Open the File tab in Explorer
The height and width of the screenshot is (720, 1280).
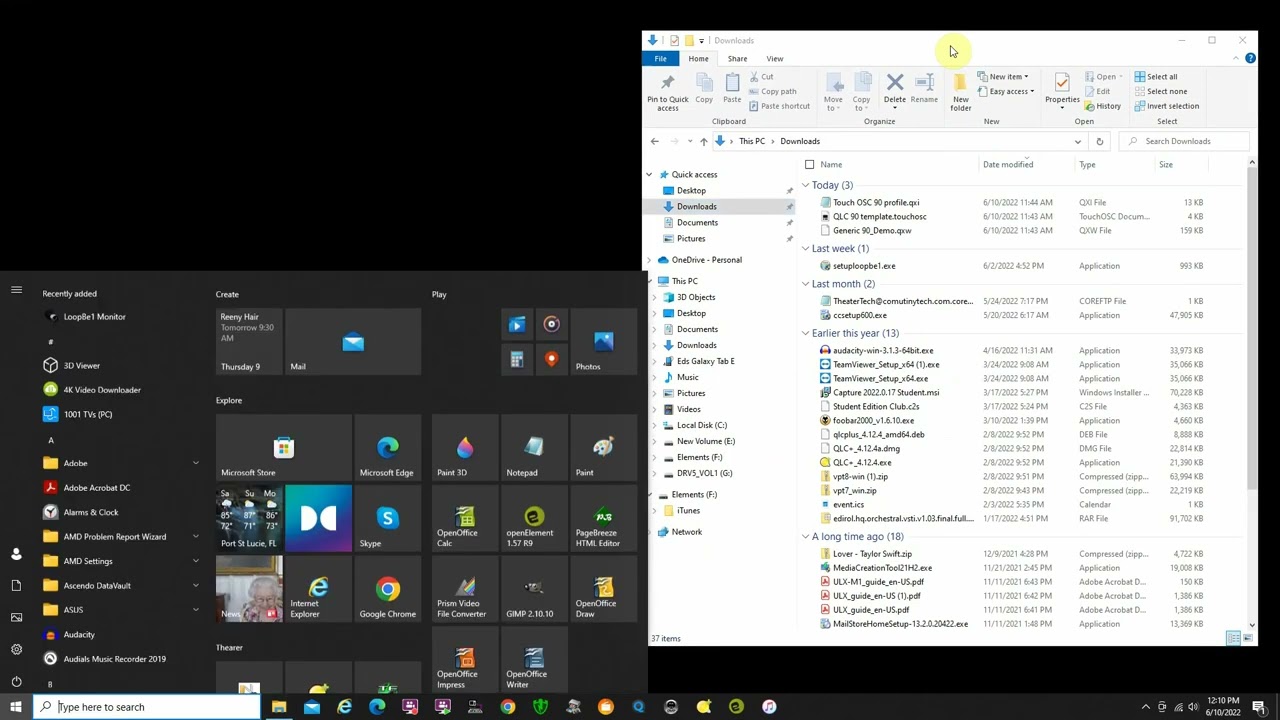(x=661, y=58)
